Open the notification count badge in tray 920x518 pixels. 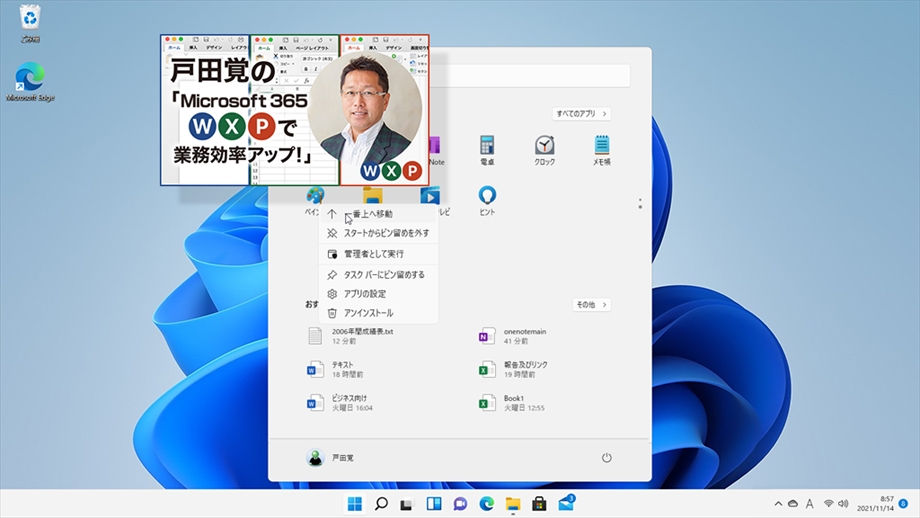click(904, 503)
